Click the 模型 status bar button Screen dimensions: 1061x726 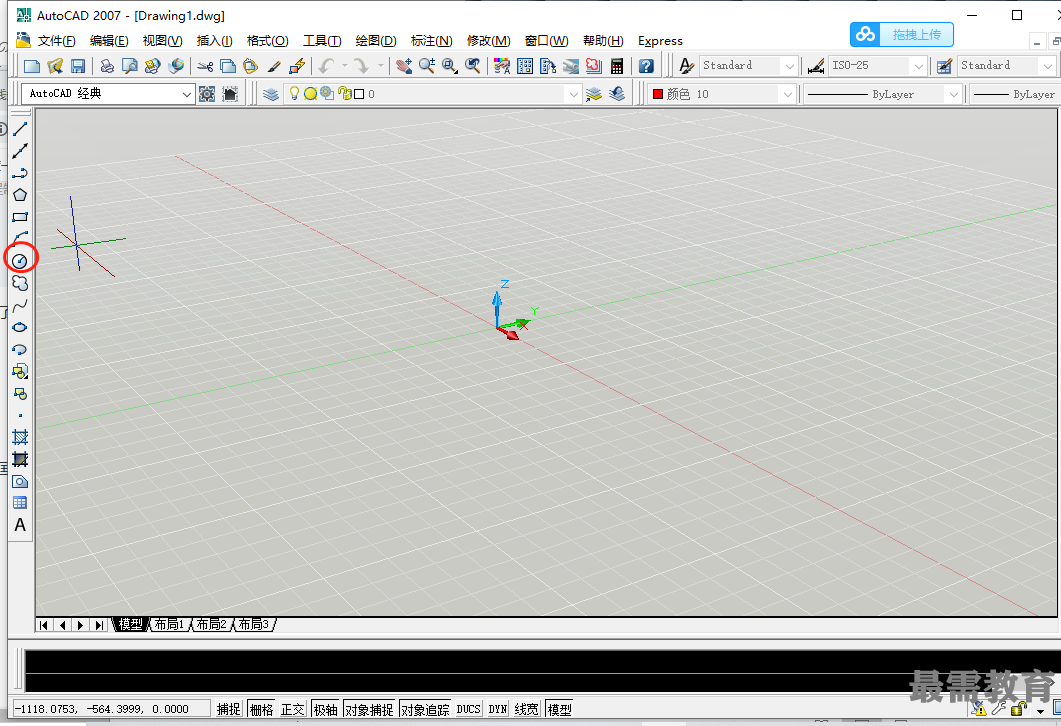559,709
